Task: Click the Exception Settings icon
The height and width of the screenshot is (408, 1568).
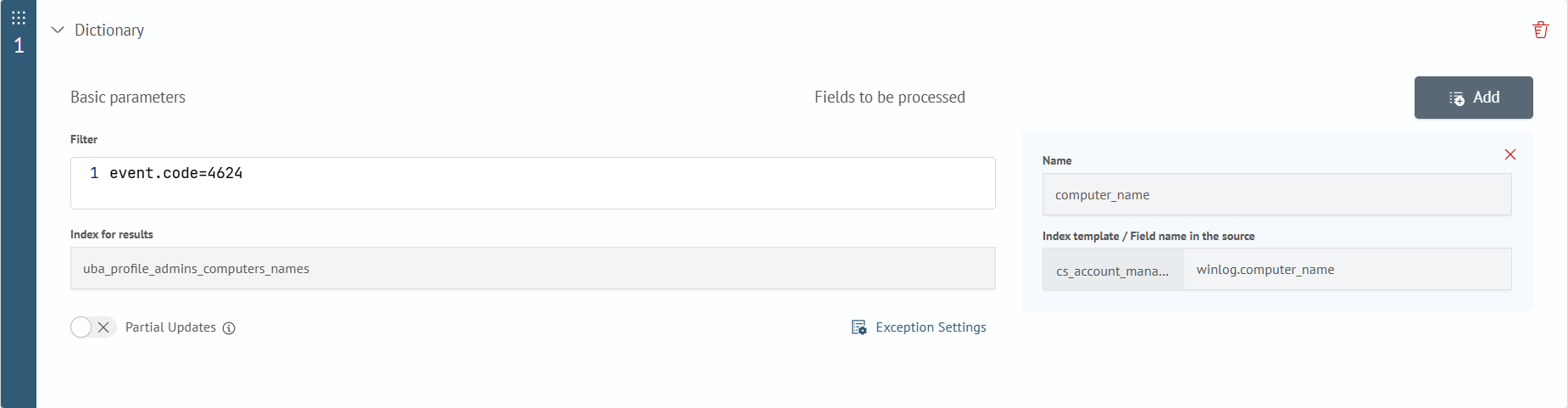Action: click(859, 327)
